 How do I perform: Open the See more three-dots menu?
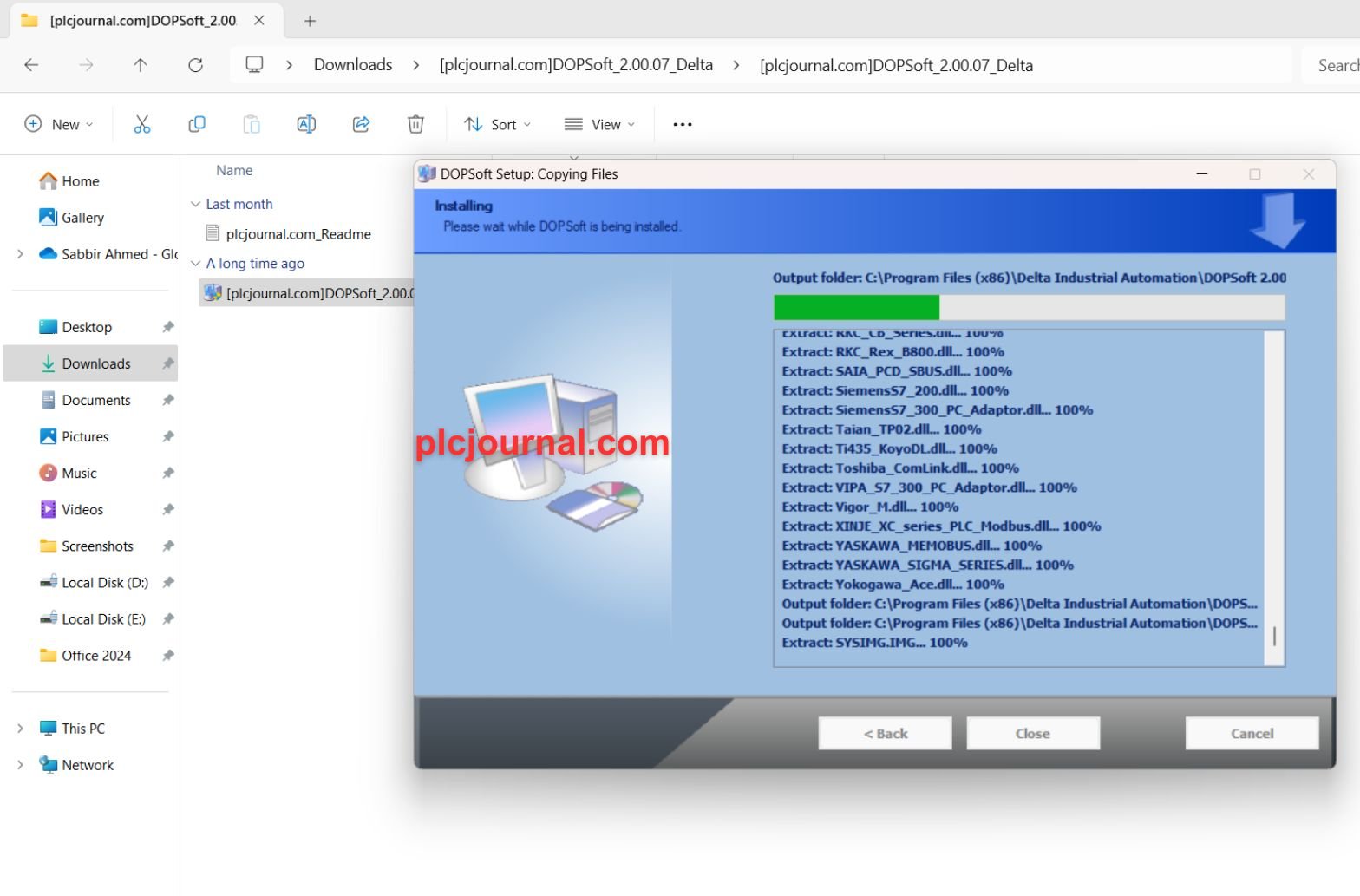[x=683, y=124]
